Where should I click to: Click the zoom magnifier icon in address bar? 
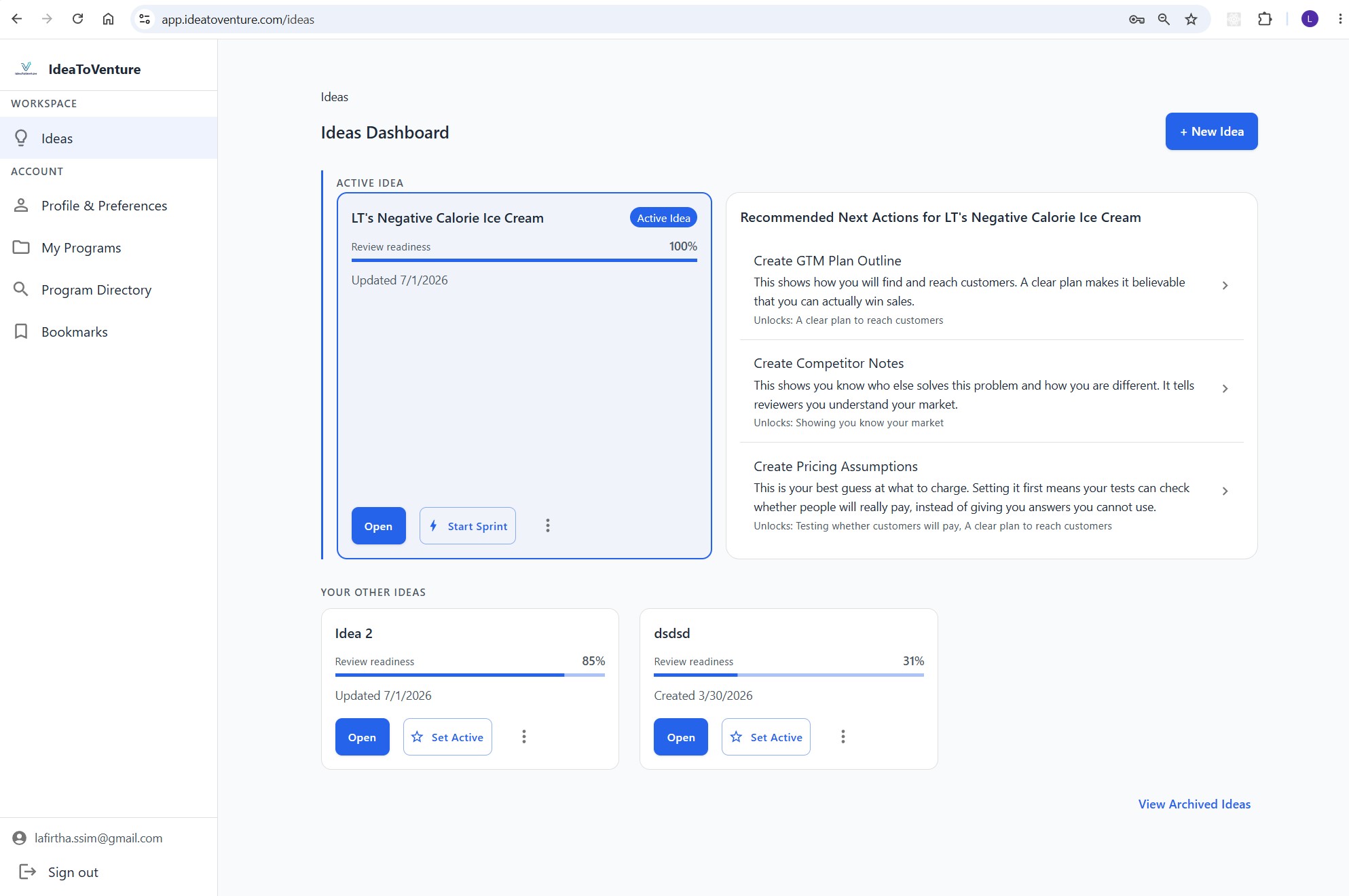(x=1164, y=19)
